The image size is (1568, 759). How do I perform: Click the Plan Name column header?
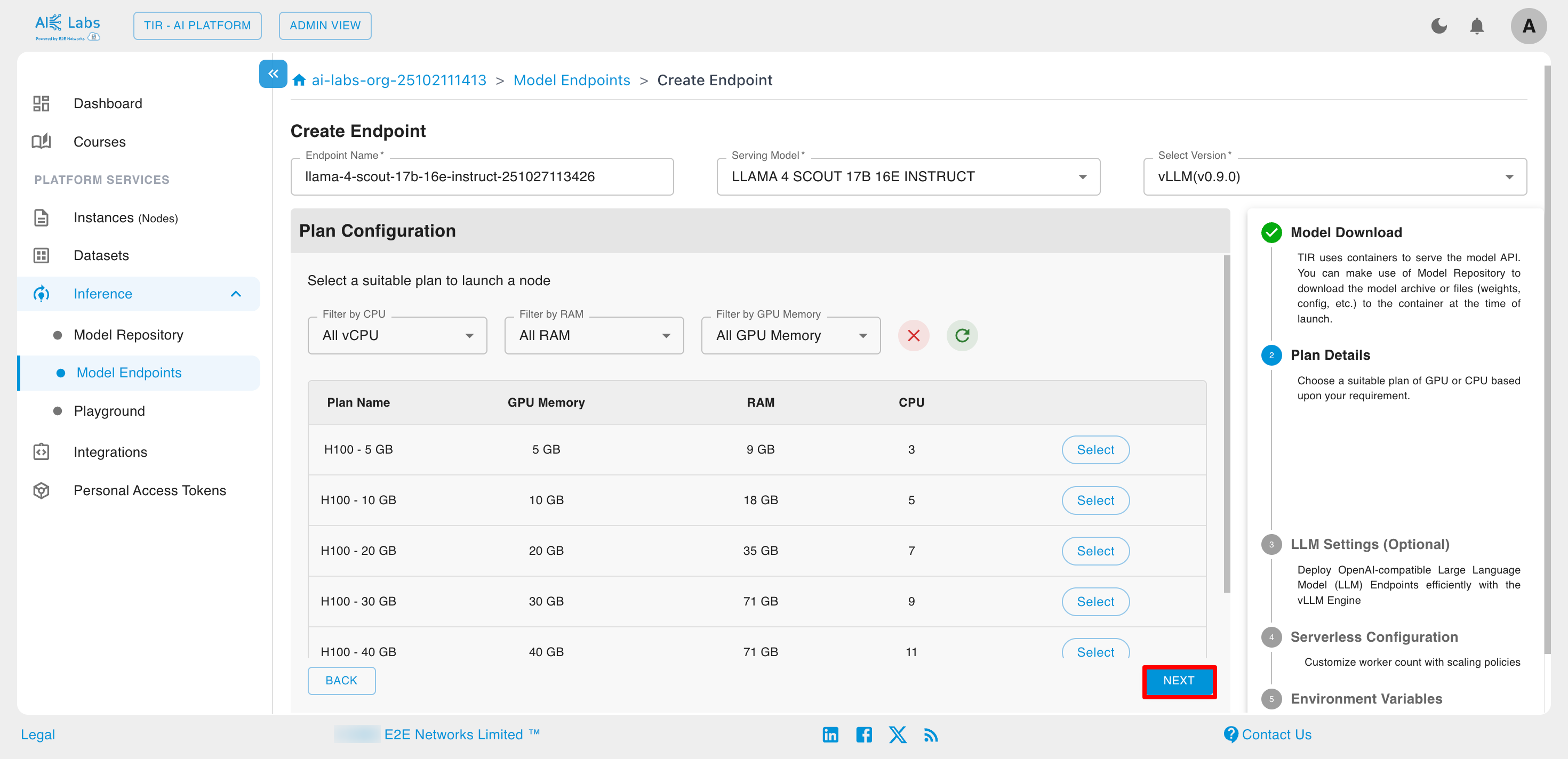tap(358, 402)
